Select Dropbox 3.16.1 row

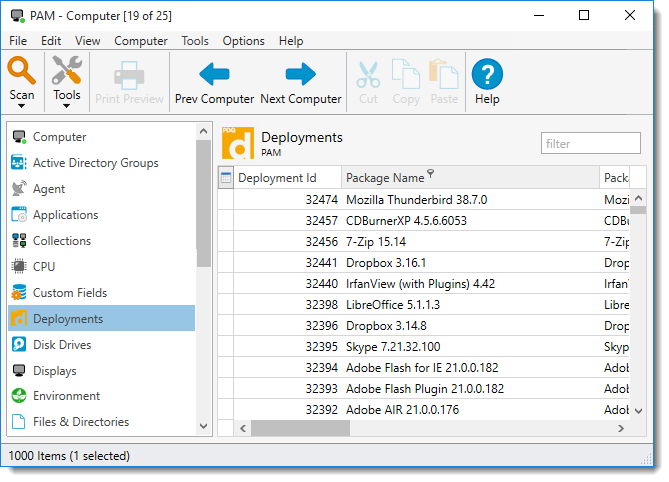[x=424, y=263]
